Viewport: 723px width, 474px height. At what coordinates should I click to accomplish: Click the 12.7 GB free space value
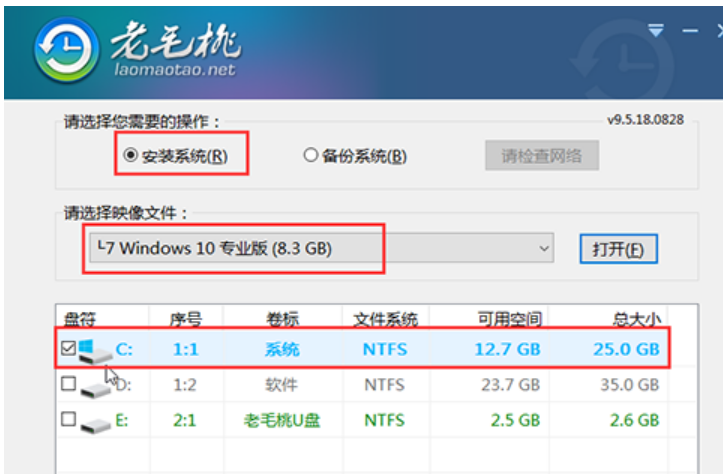(x=507, y=349)
